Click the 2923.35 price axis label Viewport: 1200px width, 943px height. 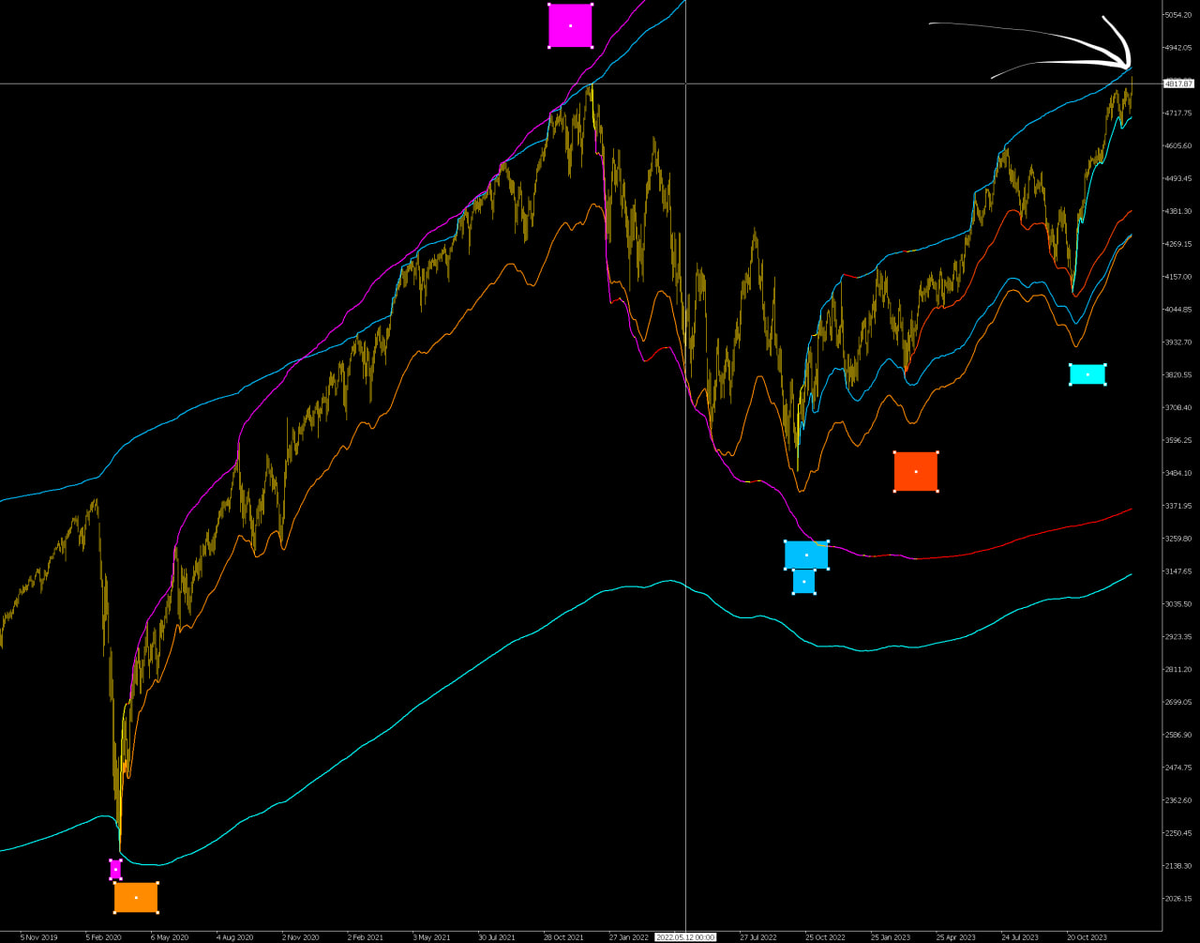(x=1180, y=636)
